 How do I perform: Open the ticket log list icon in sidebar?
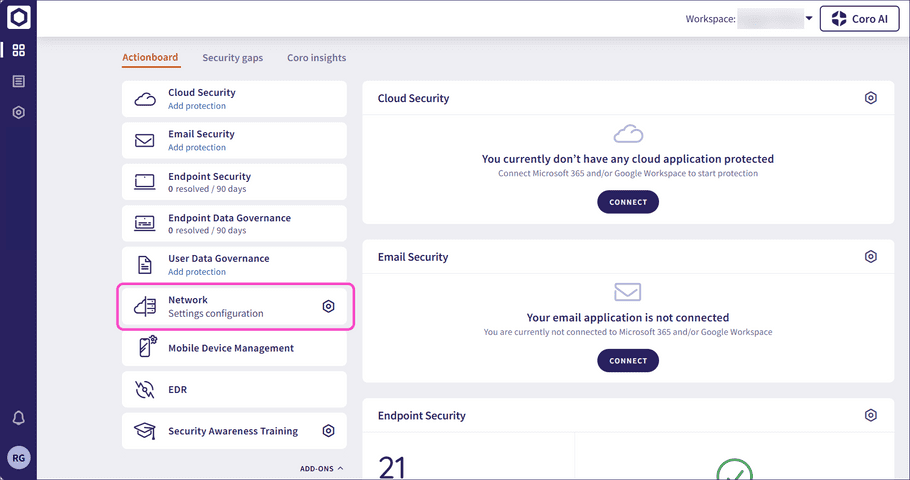click(19, 81)
